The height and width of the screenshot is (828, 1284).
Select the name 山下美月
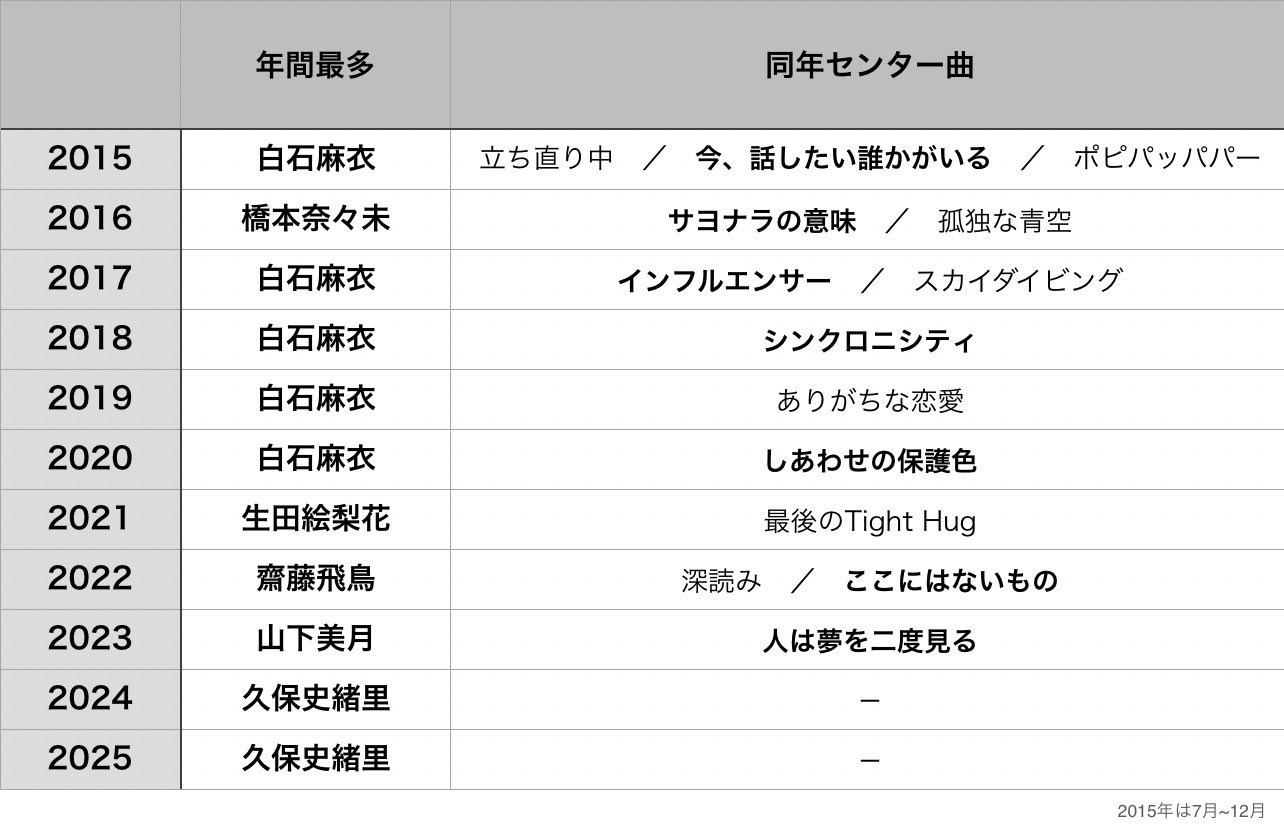click(315, 639)
